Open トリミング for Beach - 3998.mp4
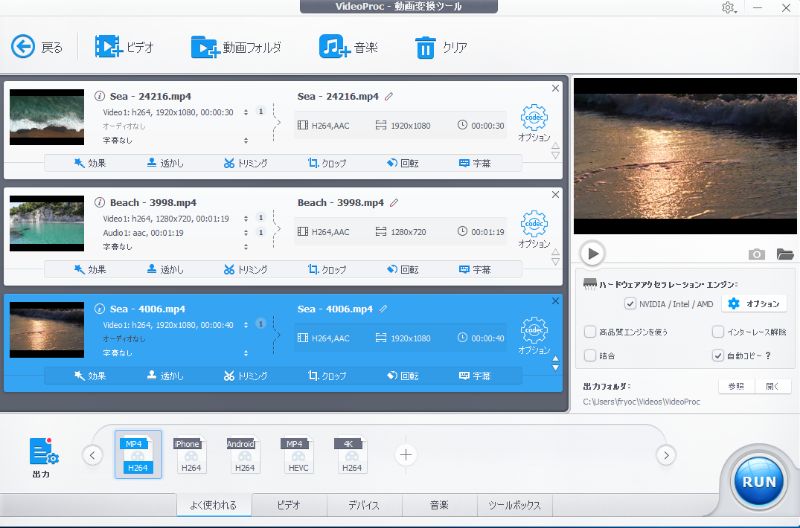The image size is (800, 528). [x=246, y=269]
